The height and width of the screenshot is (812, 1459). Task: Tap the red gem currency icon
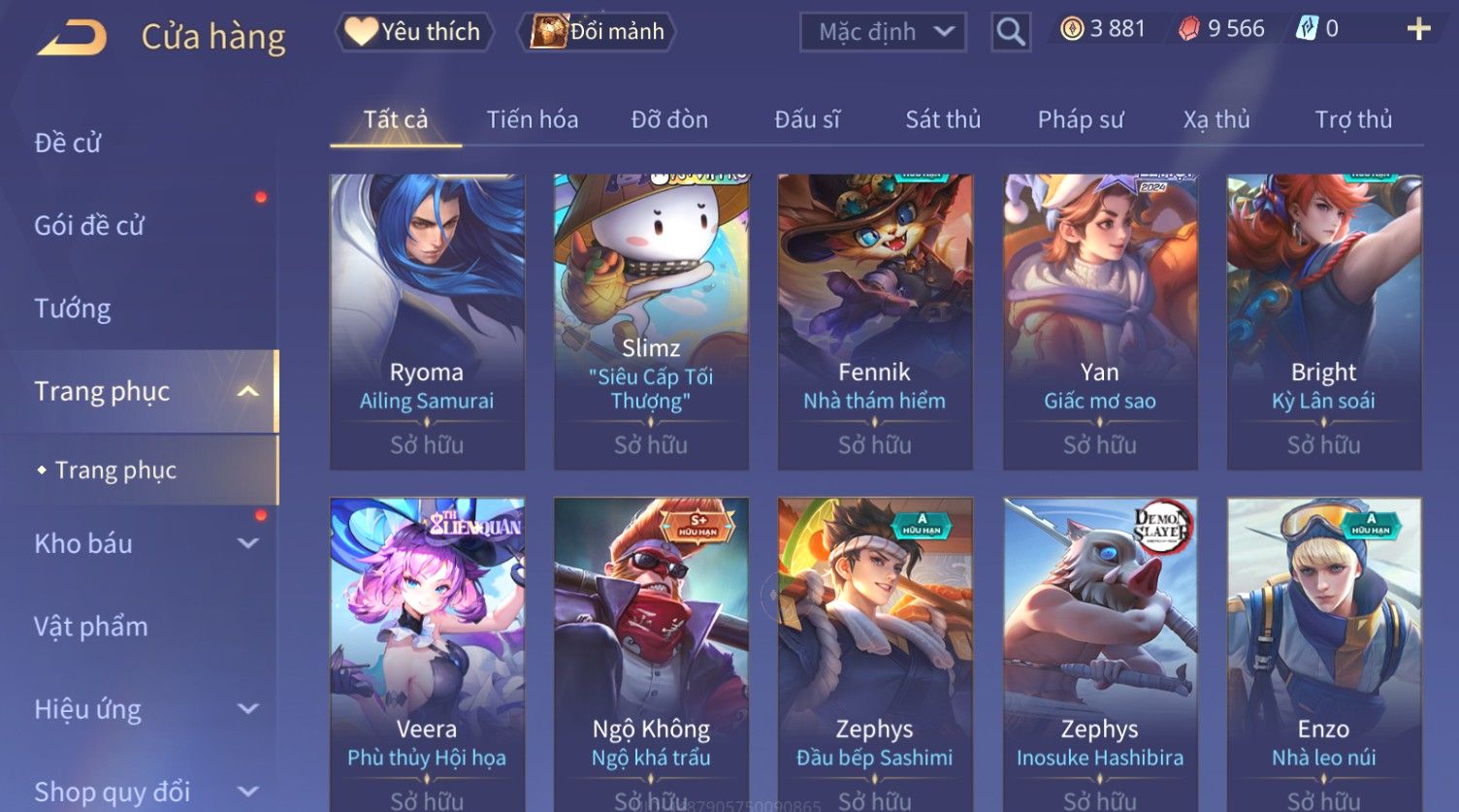[1189, 29]
